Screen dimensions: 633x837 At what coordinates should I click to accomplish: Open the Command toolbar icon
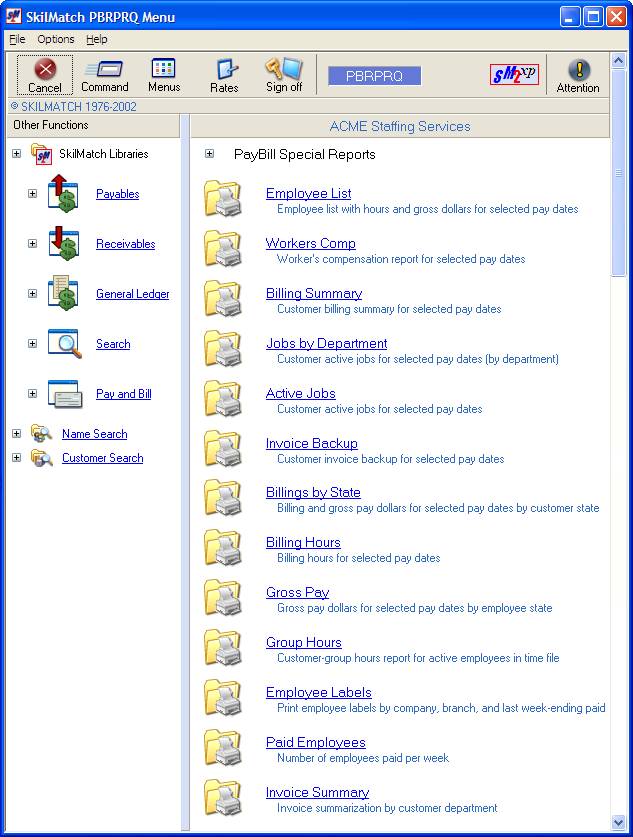(105, 75)
